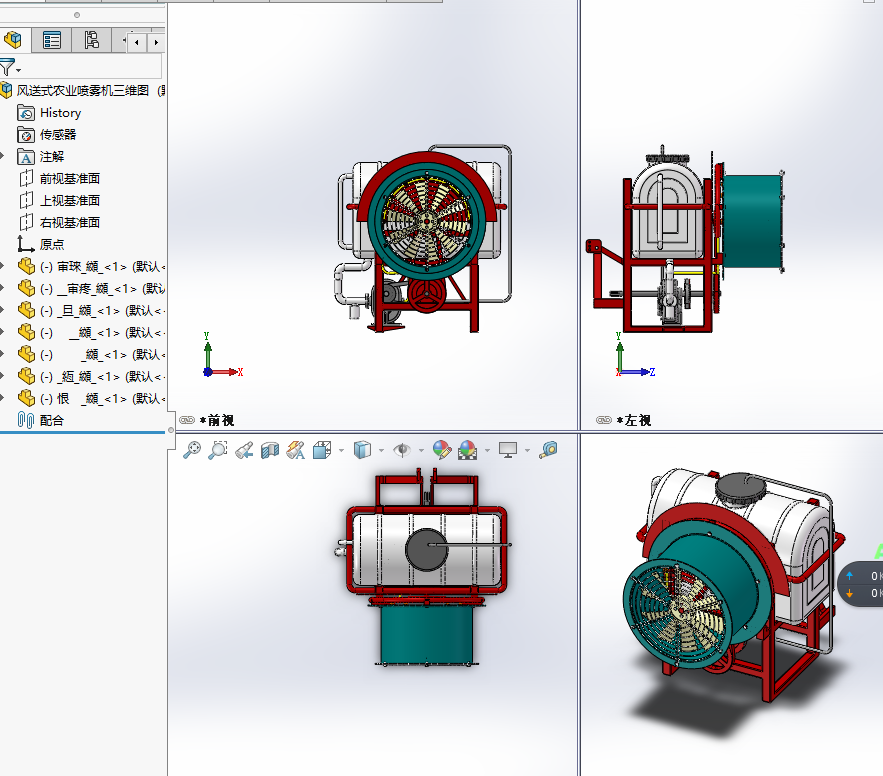Toggle the Hide/Show Items eye icon
This screenshot has height=776, width=883.
[402, 451]
